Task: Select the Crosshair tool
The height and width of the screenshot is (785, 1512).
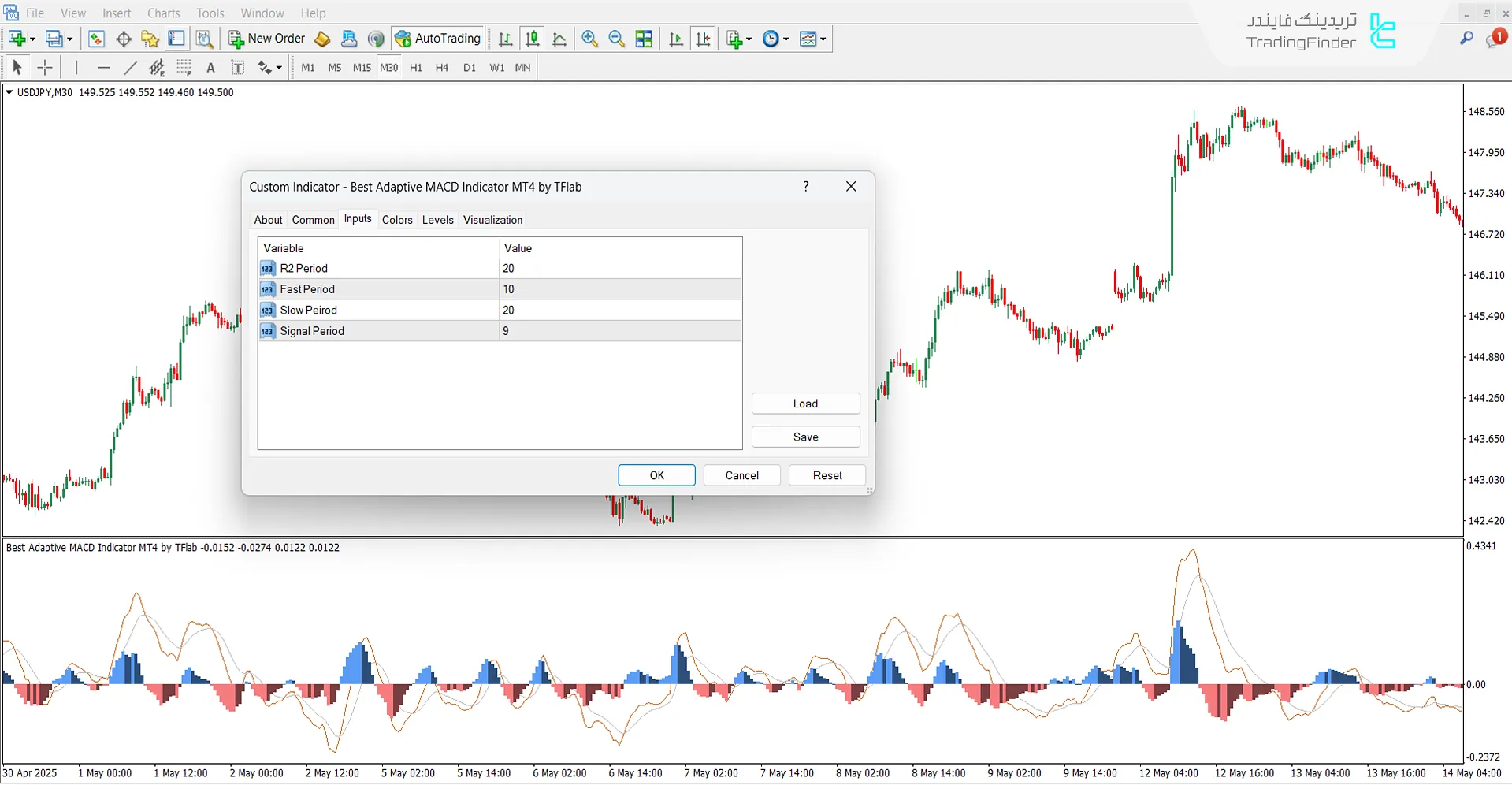Action: [x=45, y=67]
